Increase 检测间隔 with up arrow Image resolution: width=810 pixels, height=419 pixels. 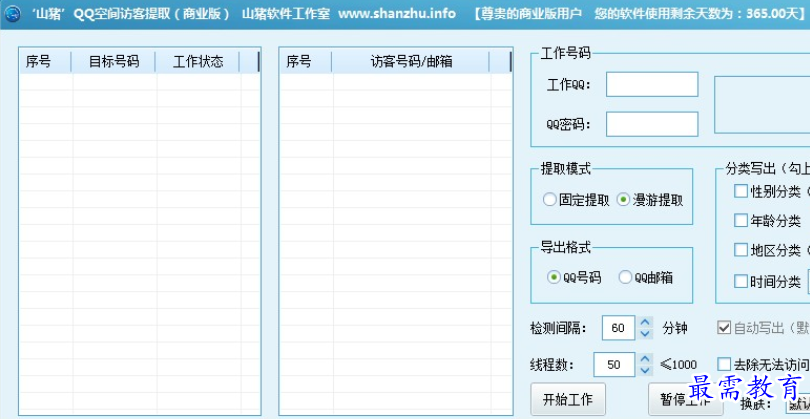click(x=645, y=322)
